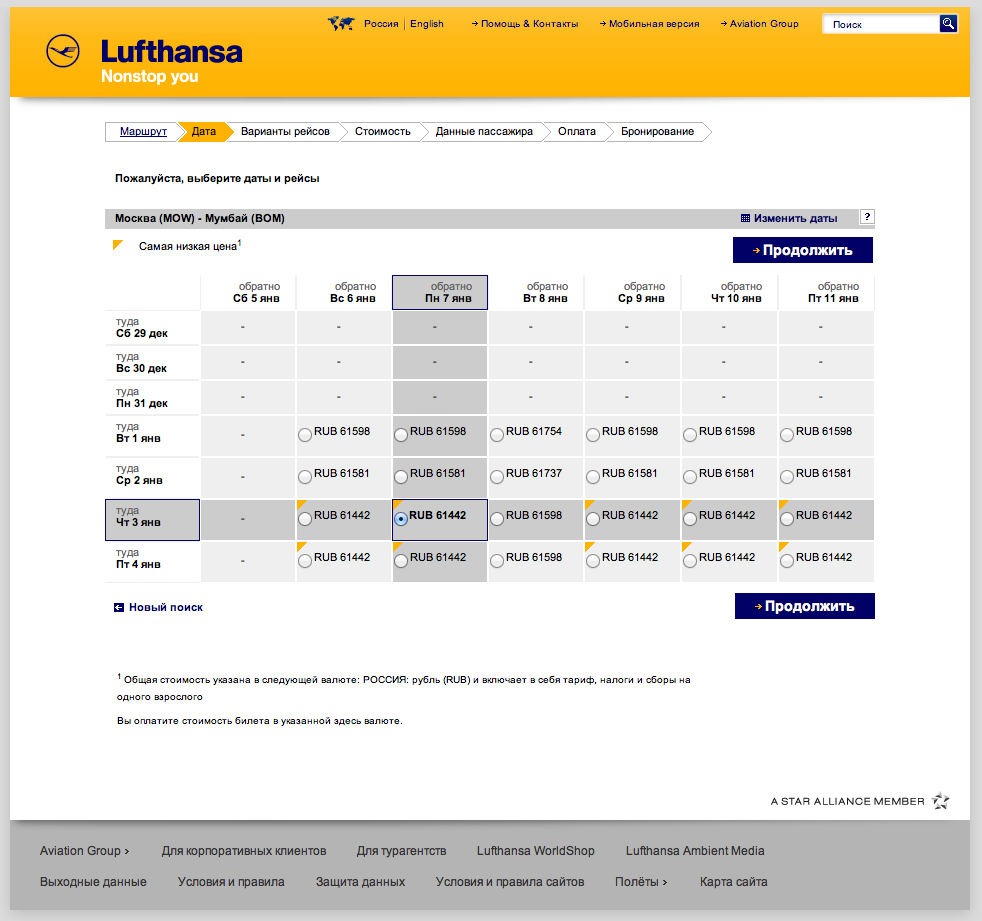Viewport: 982px width, 921px height.
Task: Open the Условия и правила link
Action: (230, 882)
